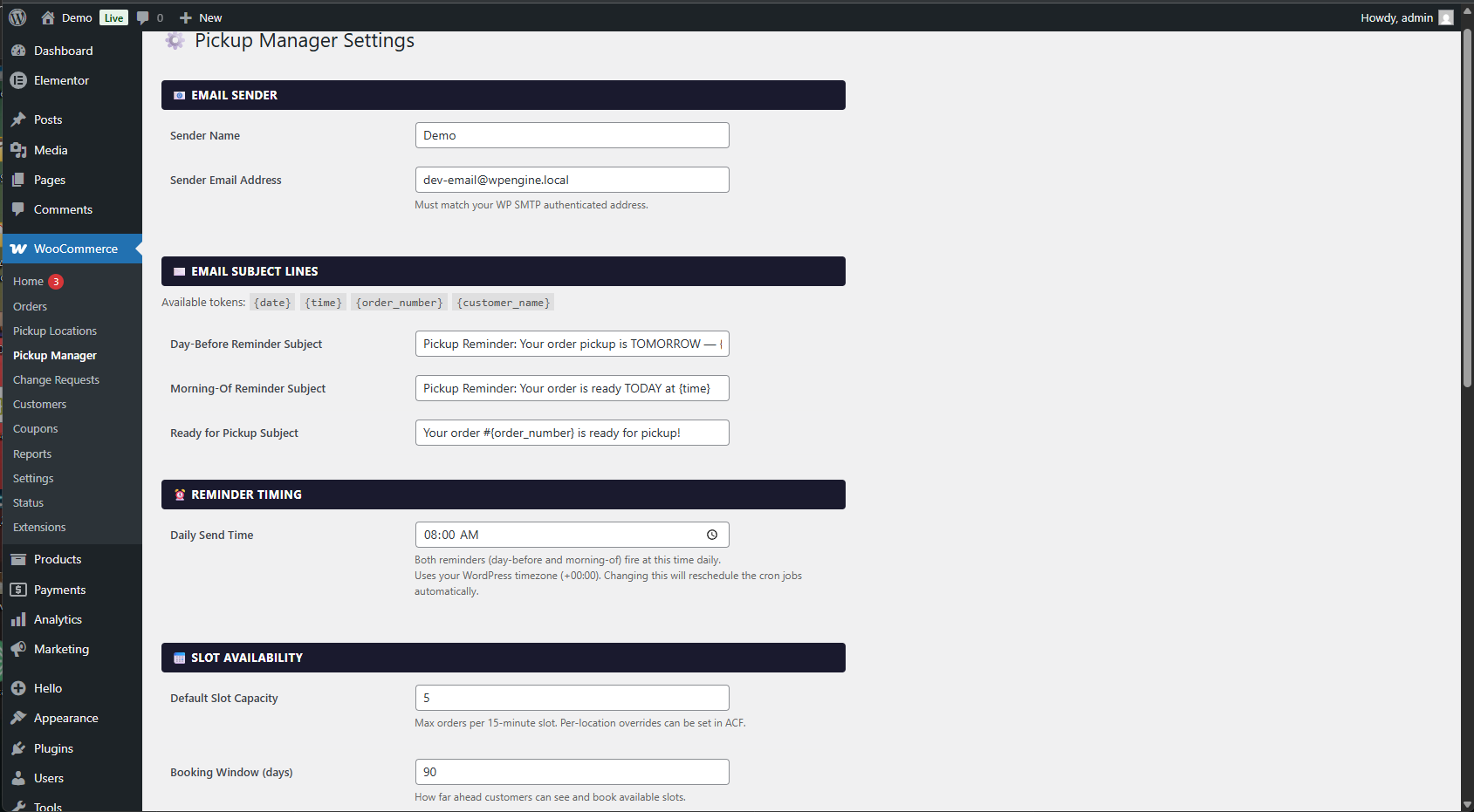1474x812 pixels.
Task: Focus the Sender Name field
Action: pos(572,135)
